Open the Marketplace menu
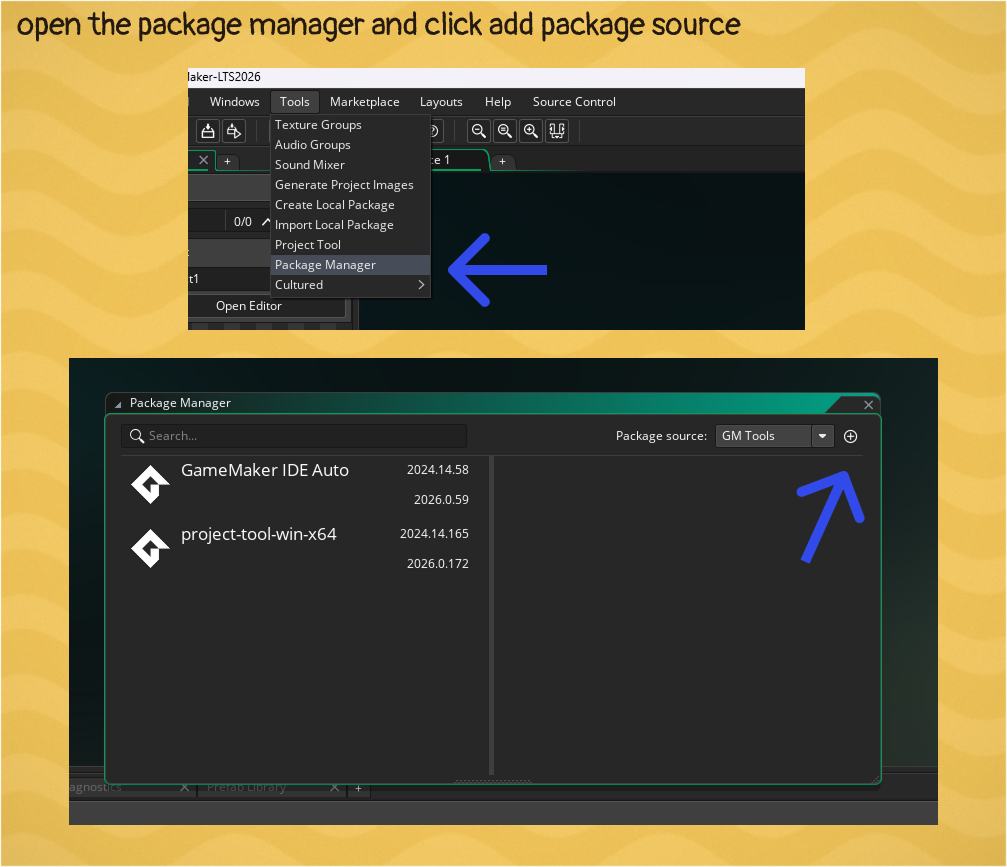The width and height of the screenshot is (1007, 867). coord(365,101)
